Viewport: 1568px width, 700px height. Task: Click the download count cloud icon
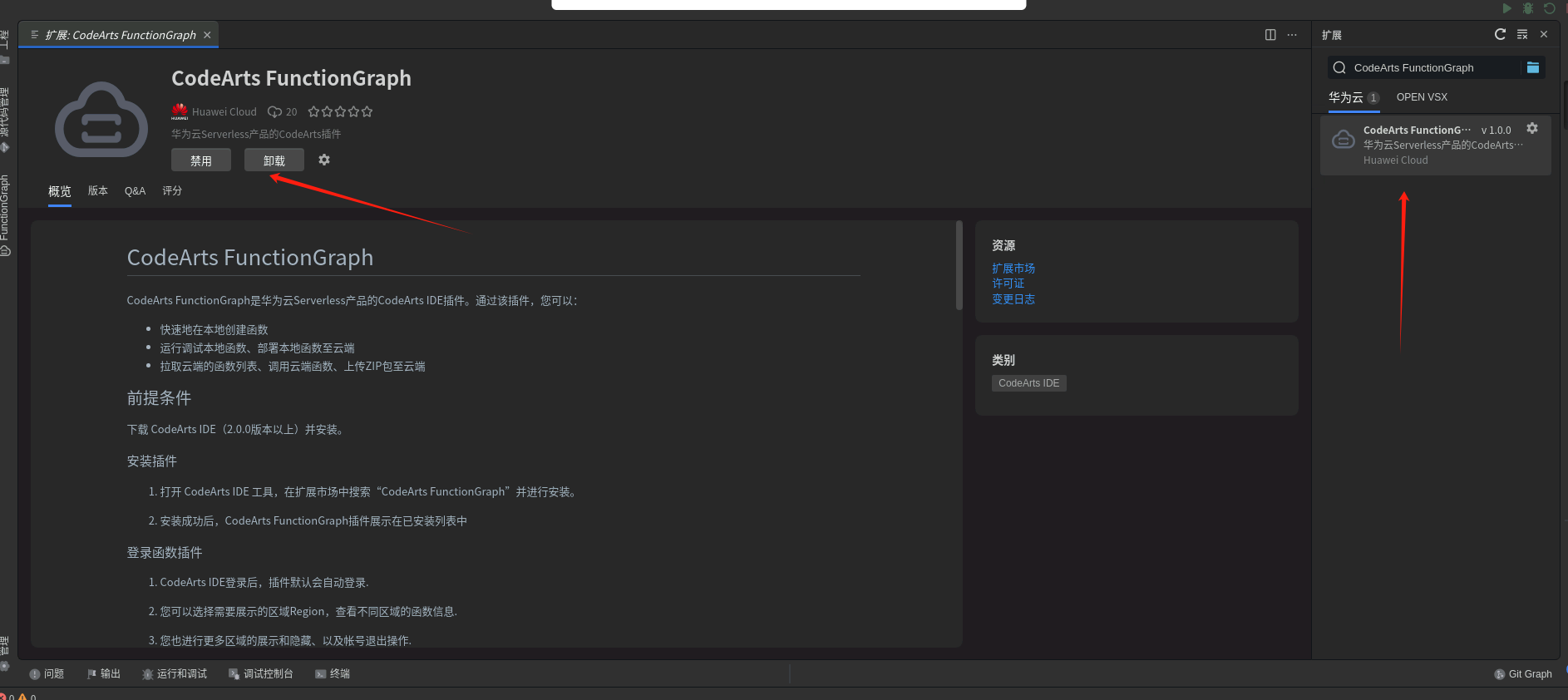click(274, 112)
